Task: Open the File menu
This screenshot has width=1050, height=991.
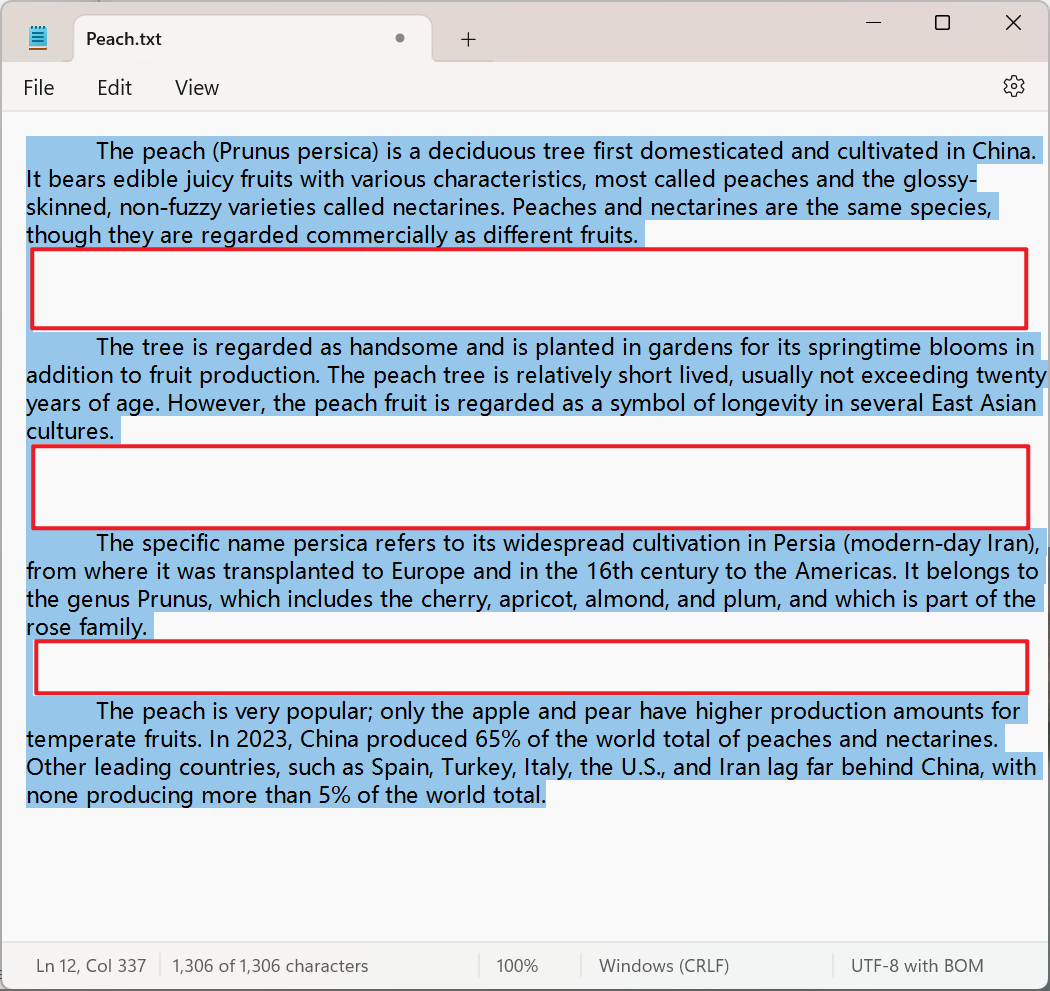Action: tap(39, 88)
